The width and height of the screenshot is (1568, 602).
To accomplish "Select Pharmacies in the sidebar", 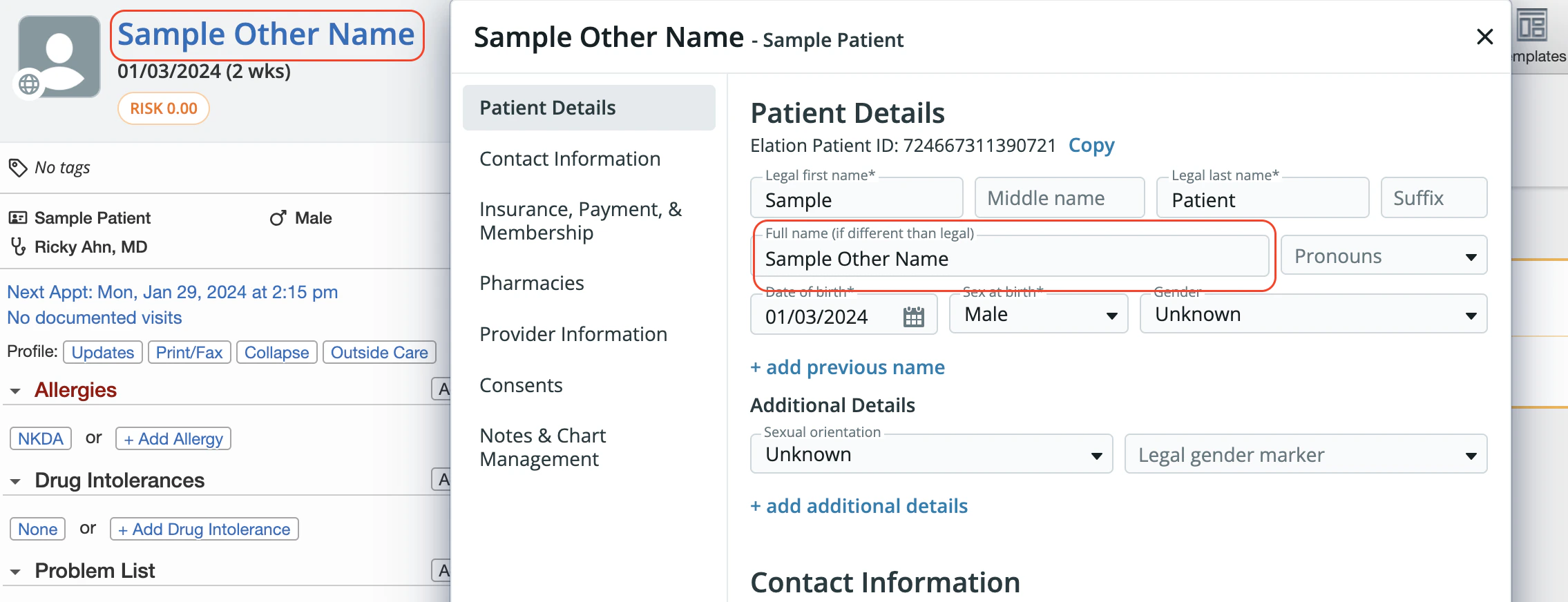I will click(532, 283).
